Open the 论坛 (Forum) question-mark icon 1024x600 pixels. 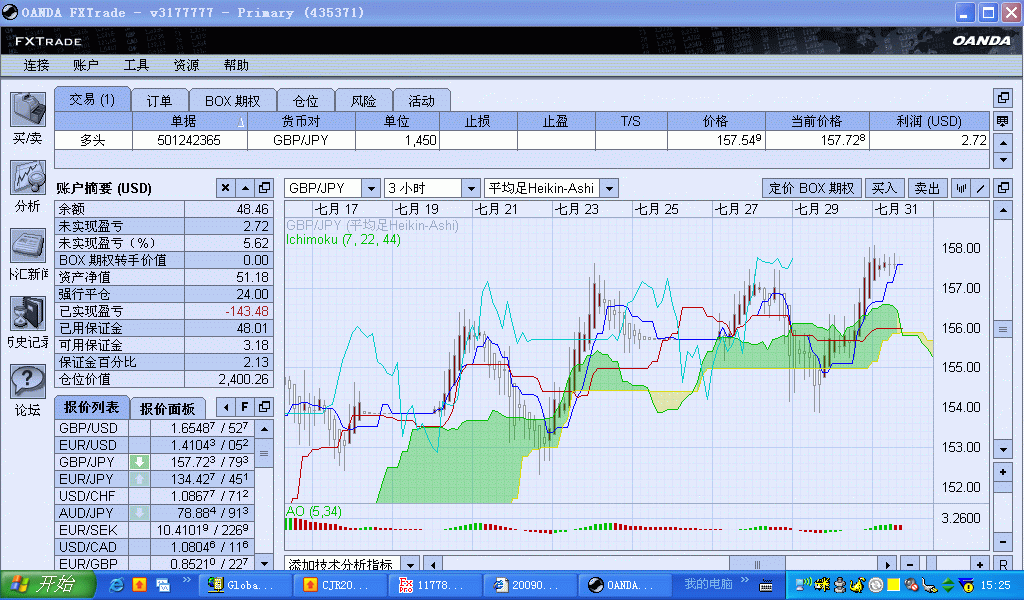point(27,381)
